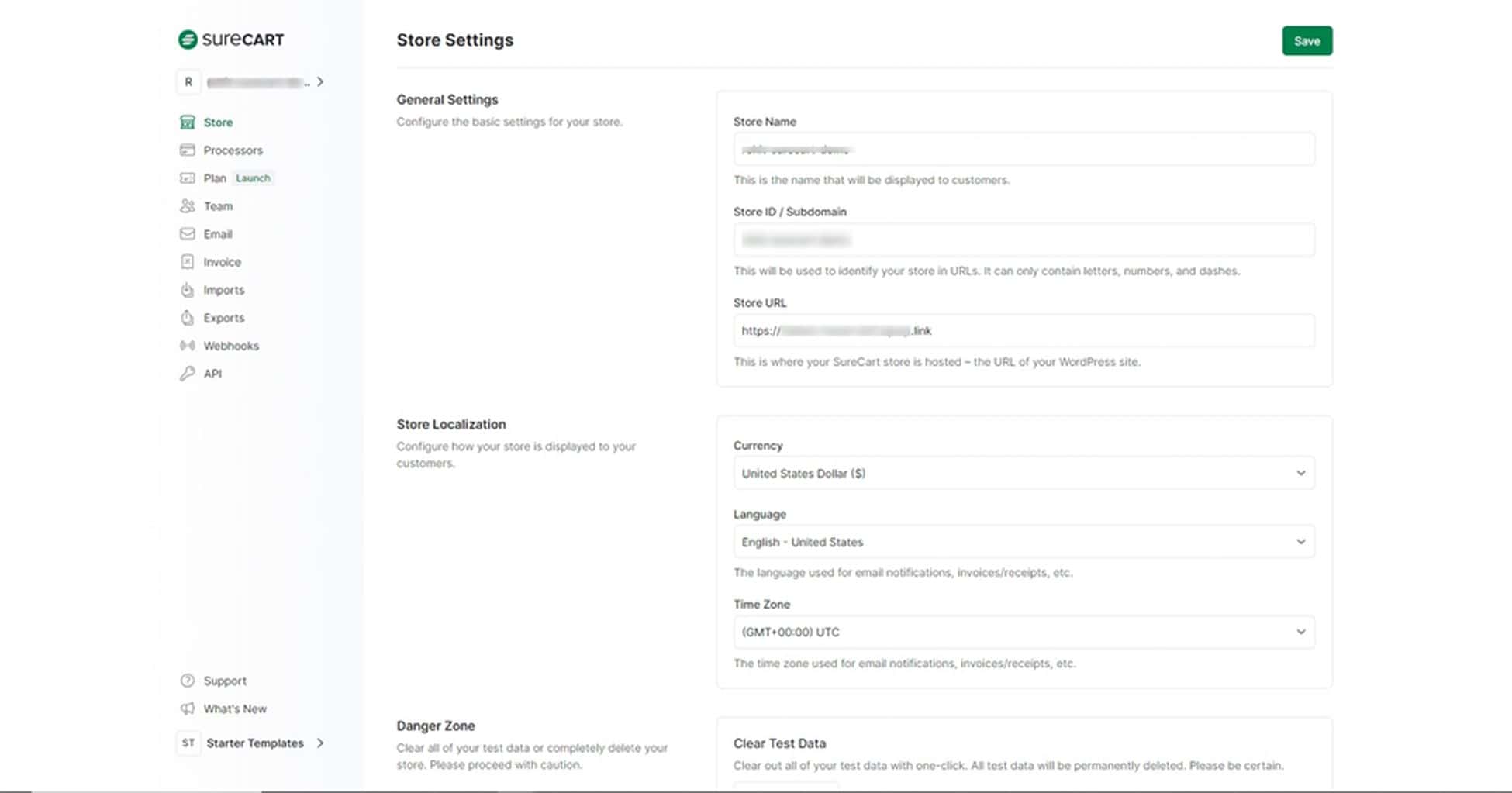Screen dimensions: 1512x793
Task: Select the Store section in the sidebar
Action: coord(187,122)
